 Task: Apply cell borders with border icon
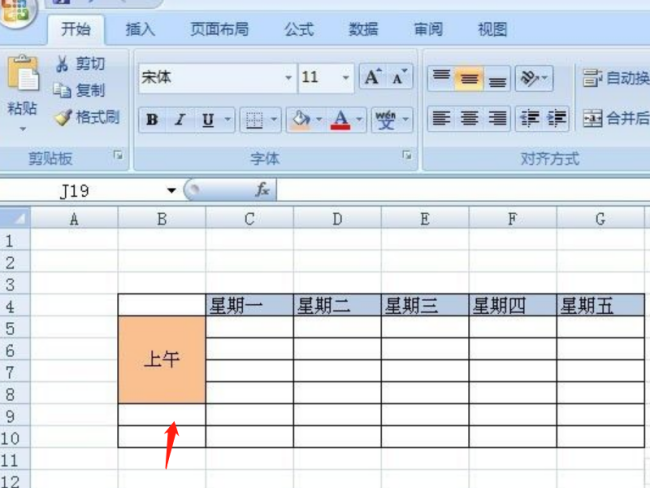(x=254, y=120)
